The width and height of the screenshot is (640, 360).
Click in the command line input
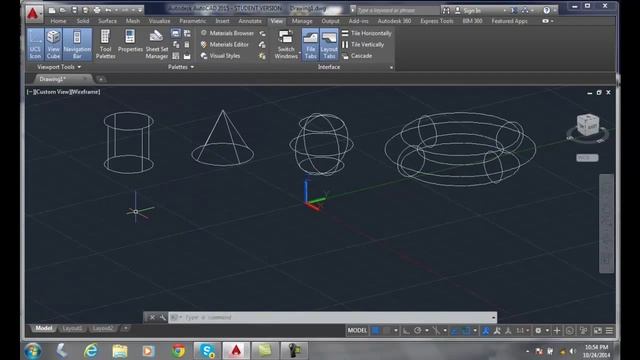(x=333, y=317)
